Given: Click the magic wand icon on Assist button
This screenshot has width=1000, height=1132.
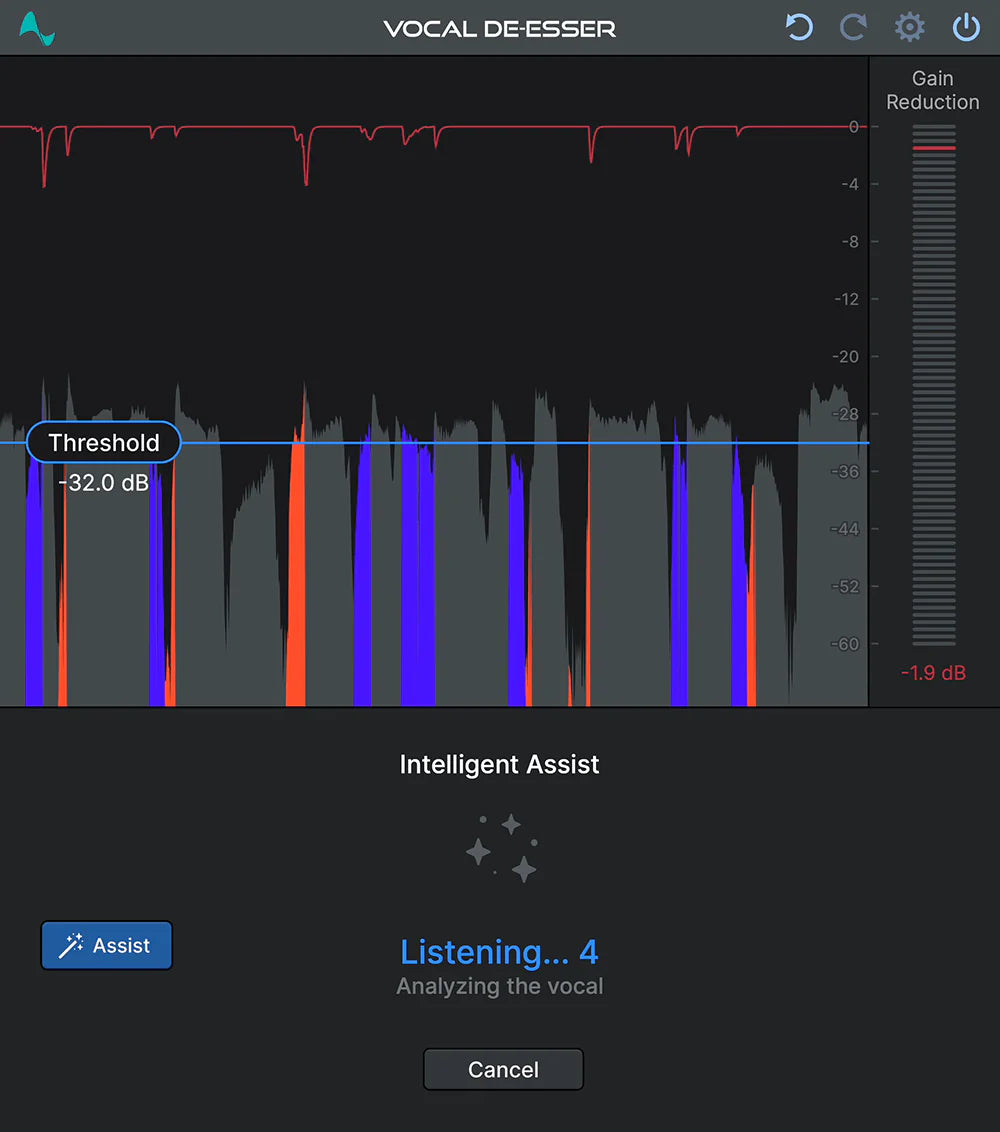Looking at the screenshot, I should click(68, 944).
